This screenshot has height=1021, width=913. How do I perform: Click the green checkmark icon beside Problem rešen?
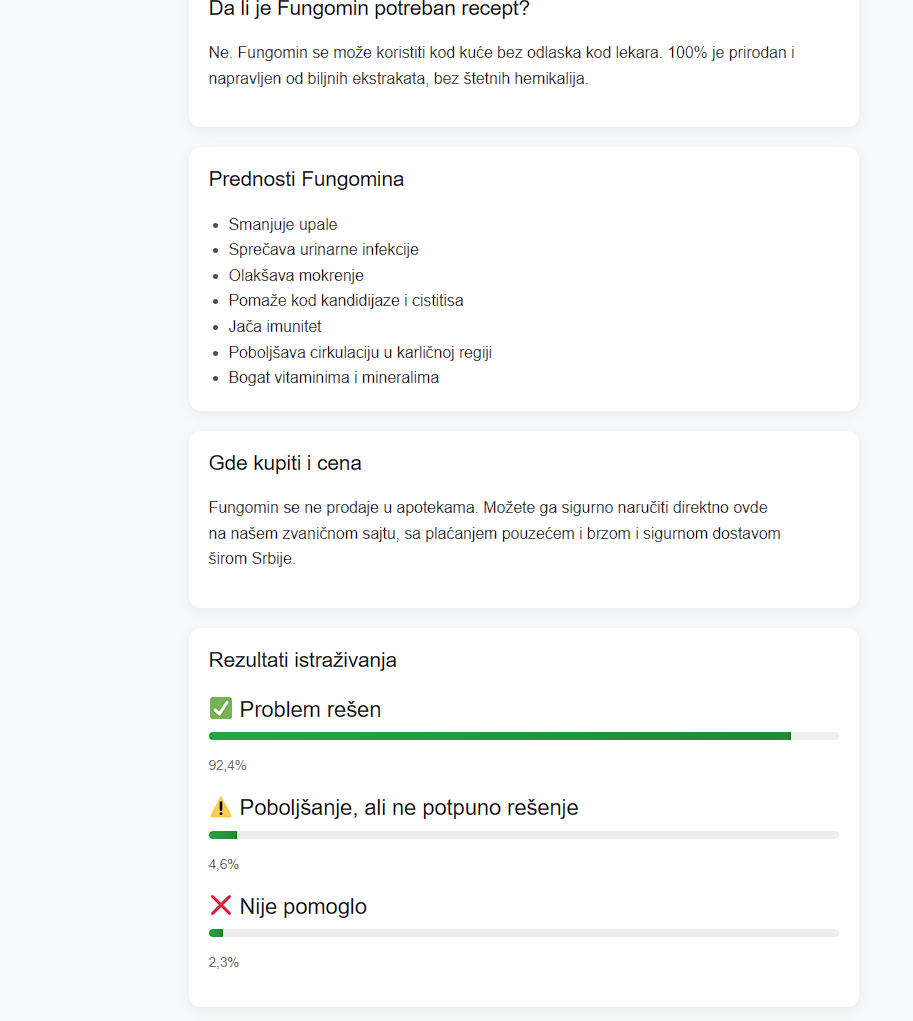(x=221, y=708)
